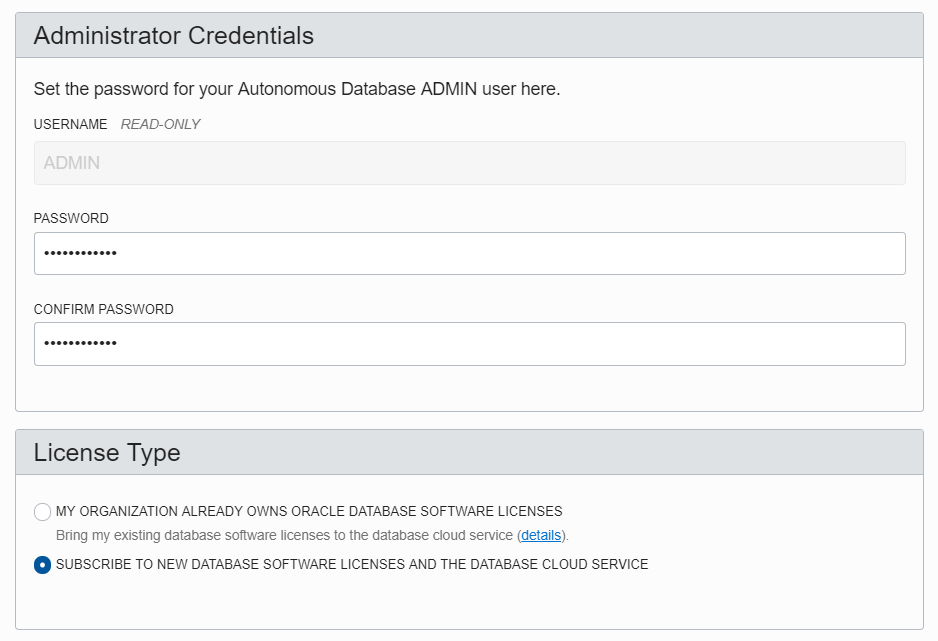
Task: Click the masked dots in the PASSWORD field
Action: [80, 254]
